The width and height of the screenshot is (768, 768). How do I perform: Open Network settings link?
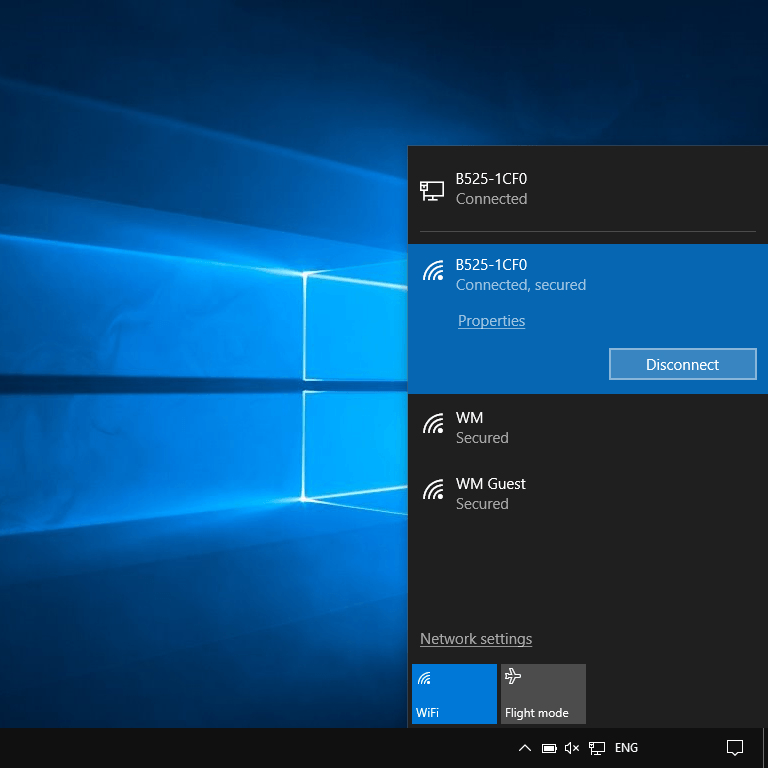476,639
